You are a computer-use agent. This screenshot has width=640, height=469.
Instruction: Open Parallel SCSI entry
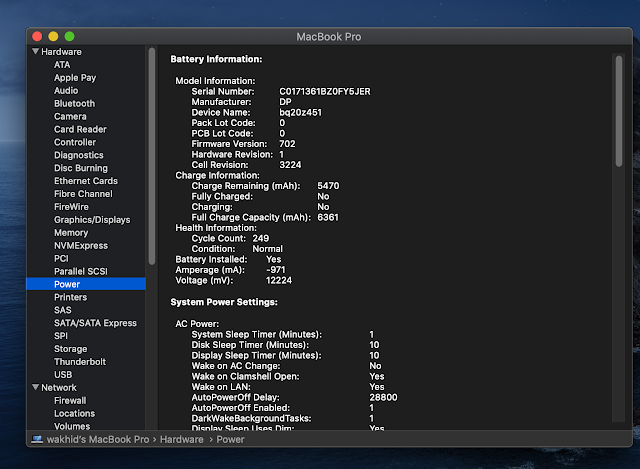pos(81,271)
